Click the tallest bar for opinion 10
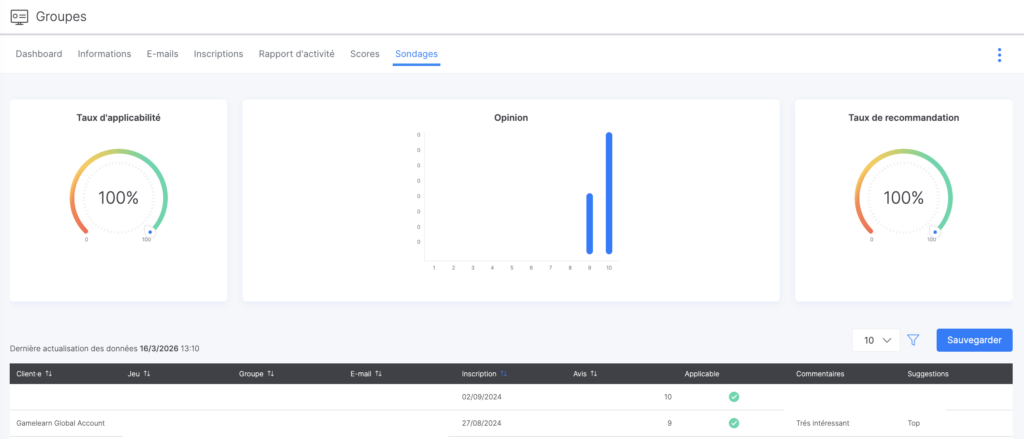Screen dimensions: 1024x439 (609, 193)
